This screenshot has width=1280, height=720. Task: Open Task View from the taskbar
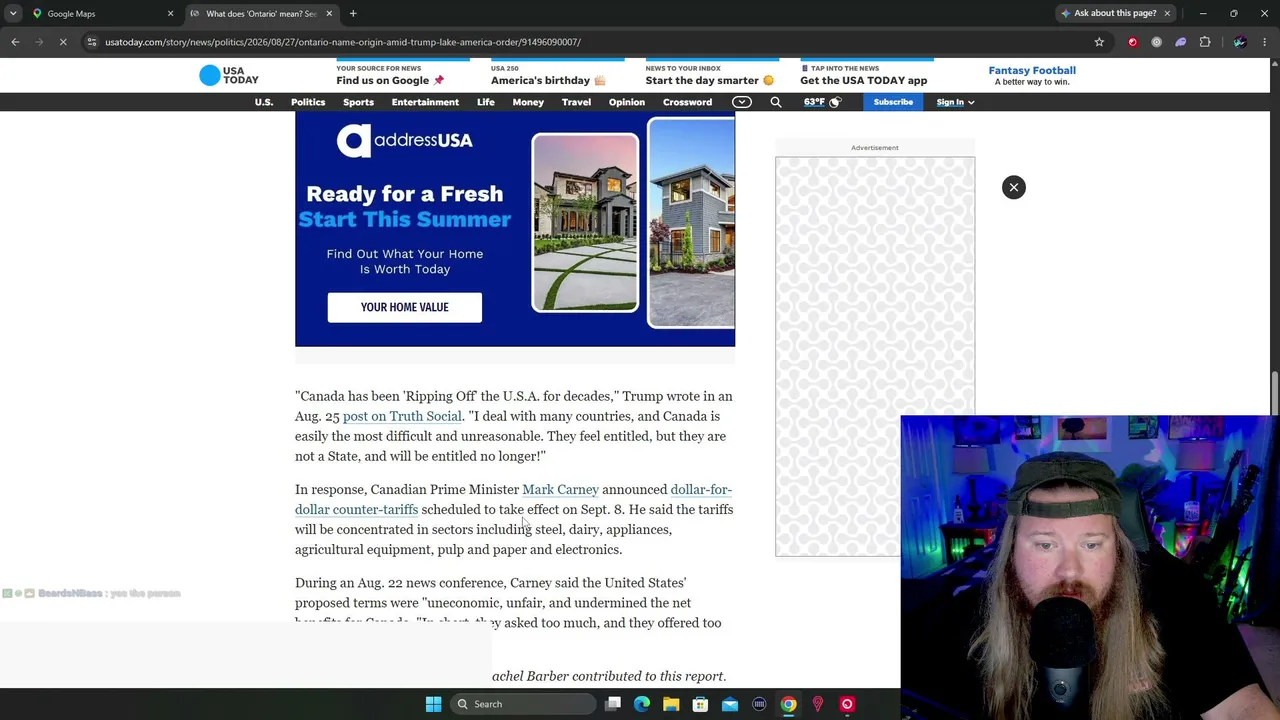613,704
